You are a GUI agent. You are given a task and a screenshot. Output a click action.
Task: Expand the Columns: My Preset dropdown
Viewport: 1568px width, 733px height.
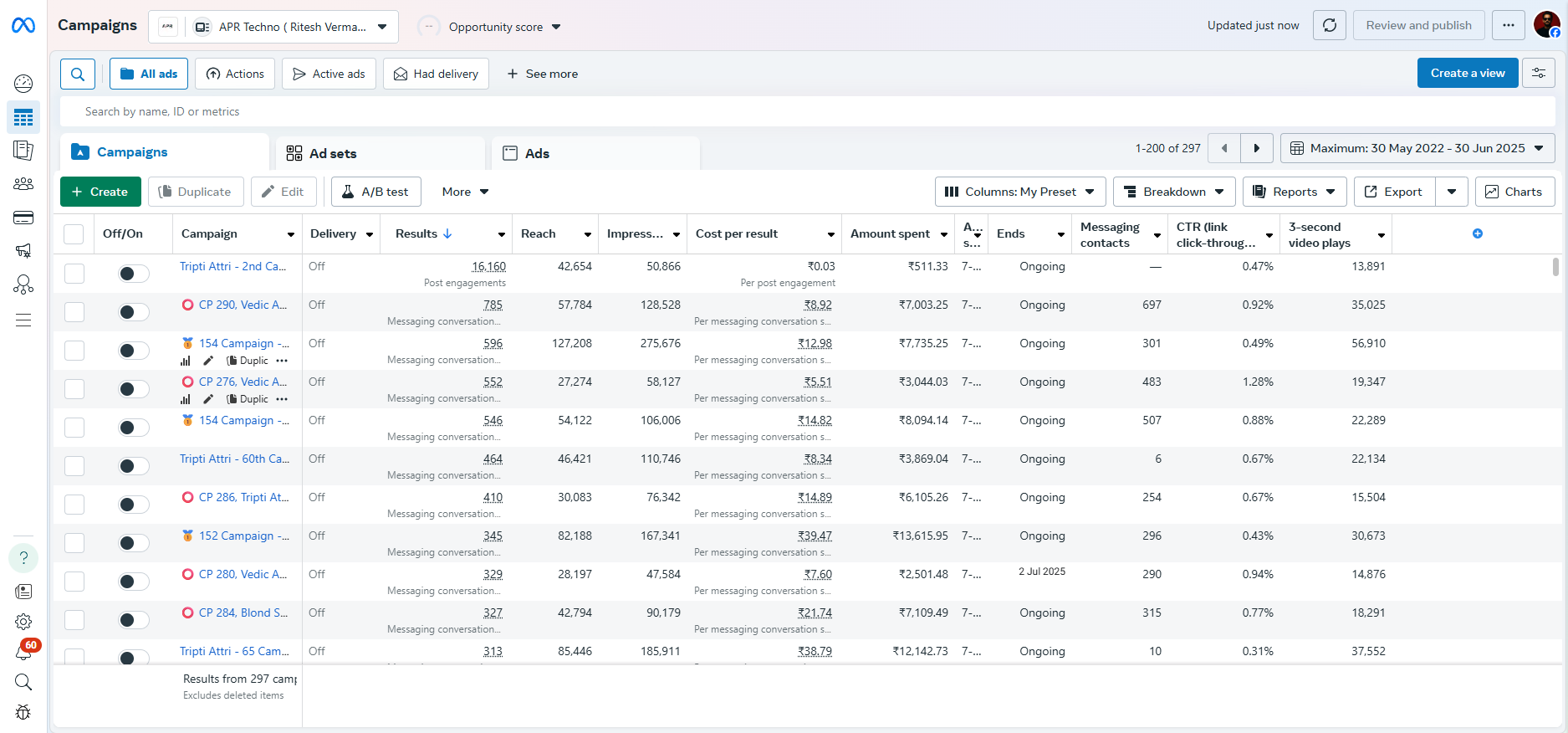(x=1019, y=192)
